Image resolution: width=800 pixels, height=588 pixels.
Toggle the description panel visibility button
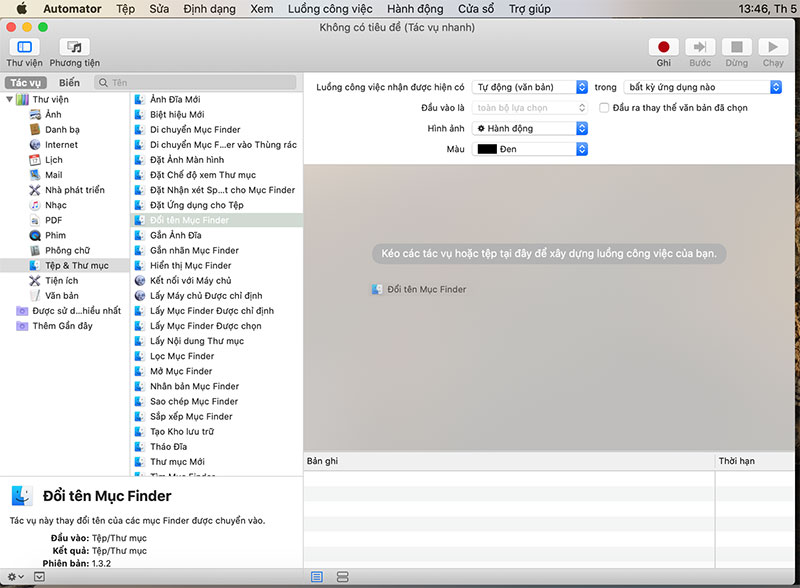pyautogui.click(x=39, y=577)
